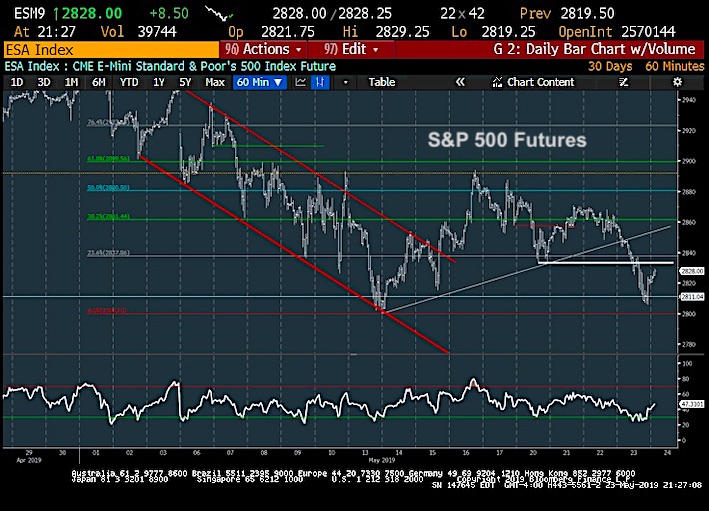Expand the 96 Actions menu
709x511 pixels.
pyautogui.click(x=263, y=49)
